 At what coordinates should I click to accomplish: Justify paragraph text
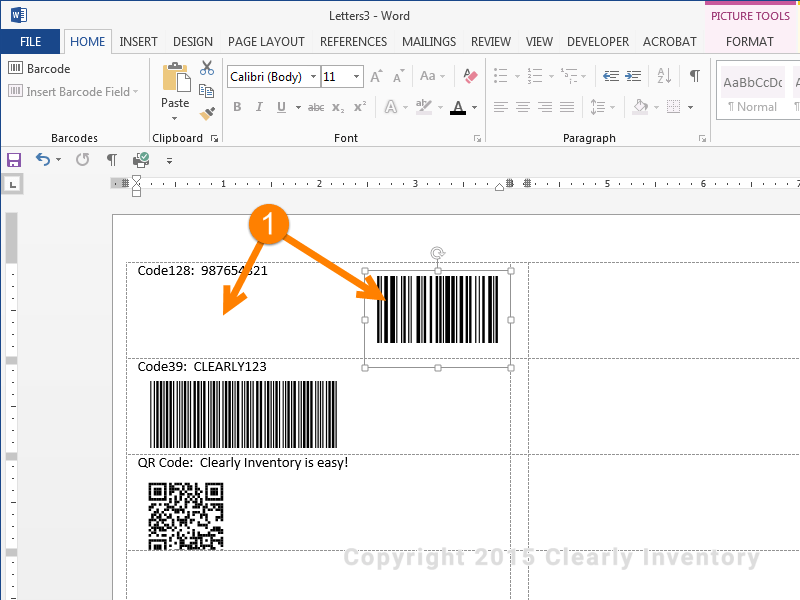pyautogui.click(x=567, y=107)
